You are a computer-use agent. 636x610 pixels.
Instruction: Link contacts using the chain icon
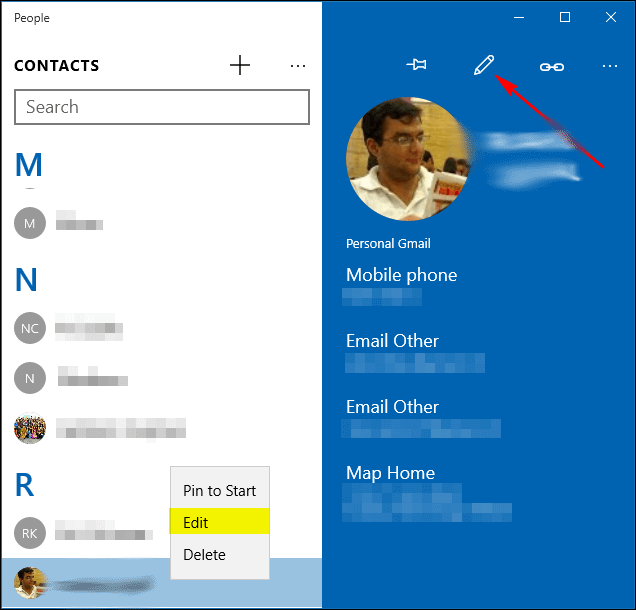[552, 67]
